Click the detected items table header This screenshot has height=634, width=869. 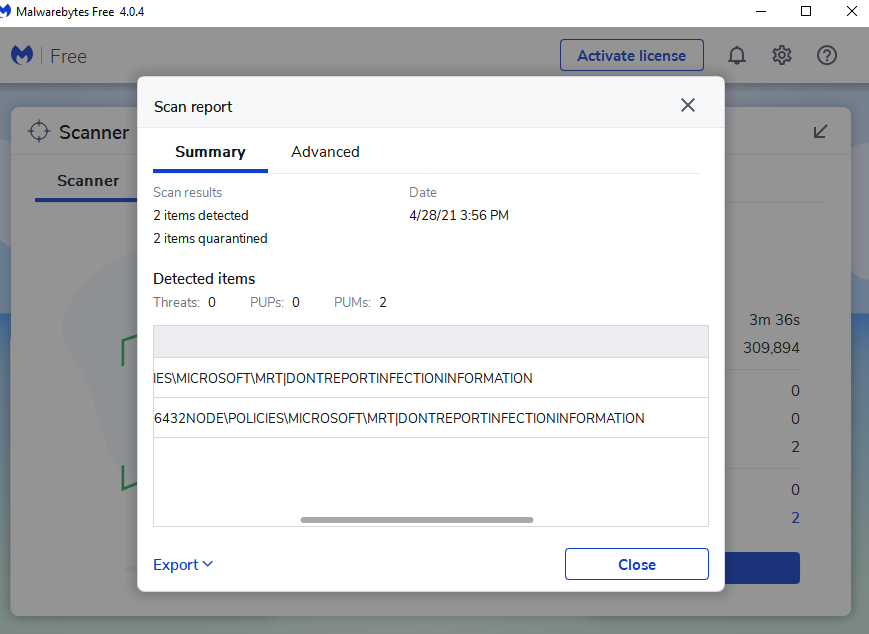pos(431,341)
